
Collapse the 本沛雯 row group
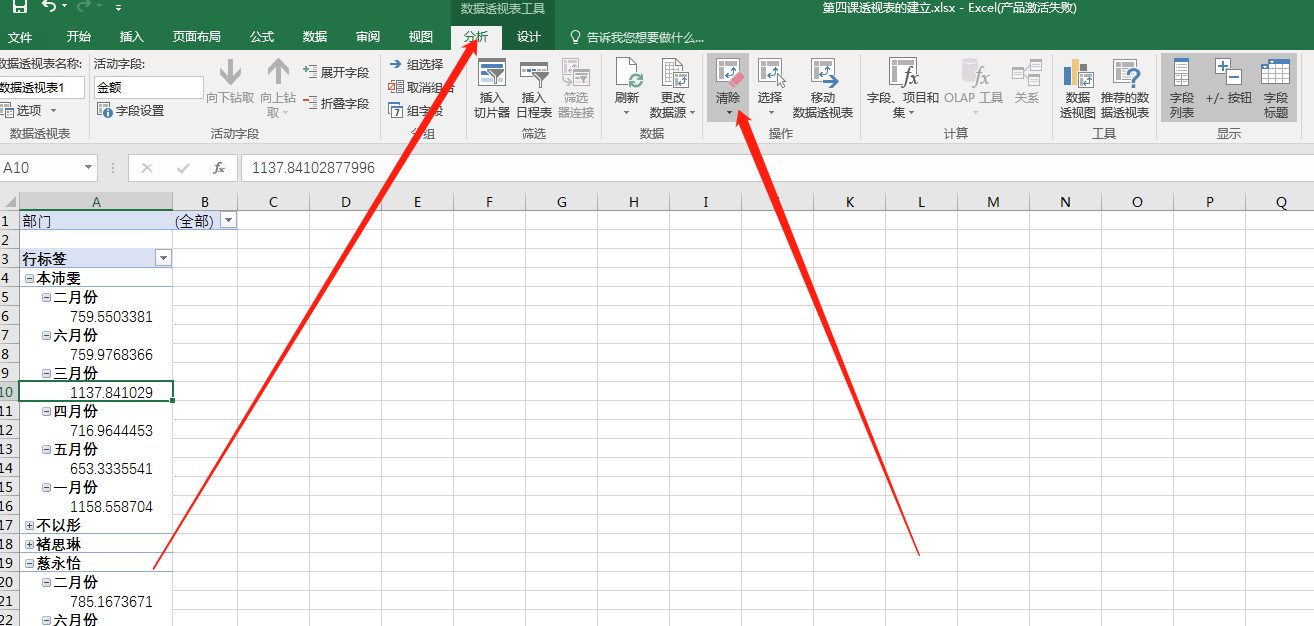pyautogui.click(x=29, y=279)
